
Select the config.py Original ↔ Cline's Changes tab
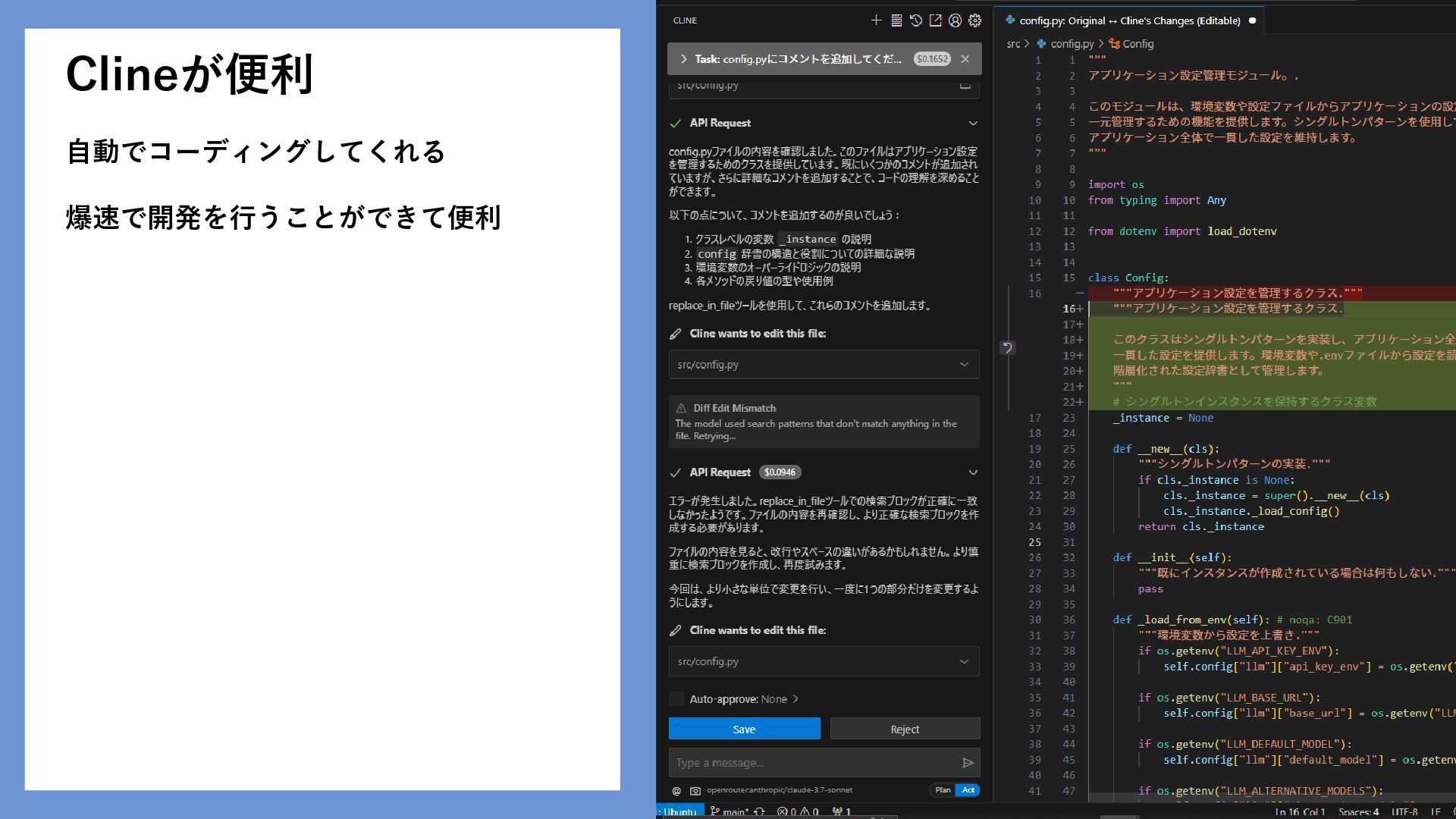1130,20
